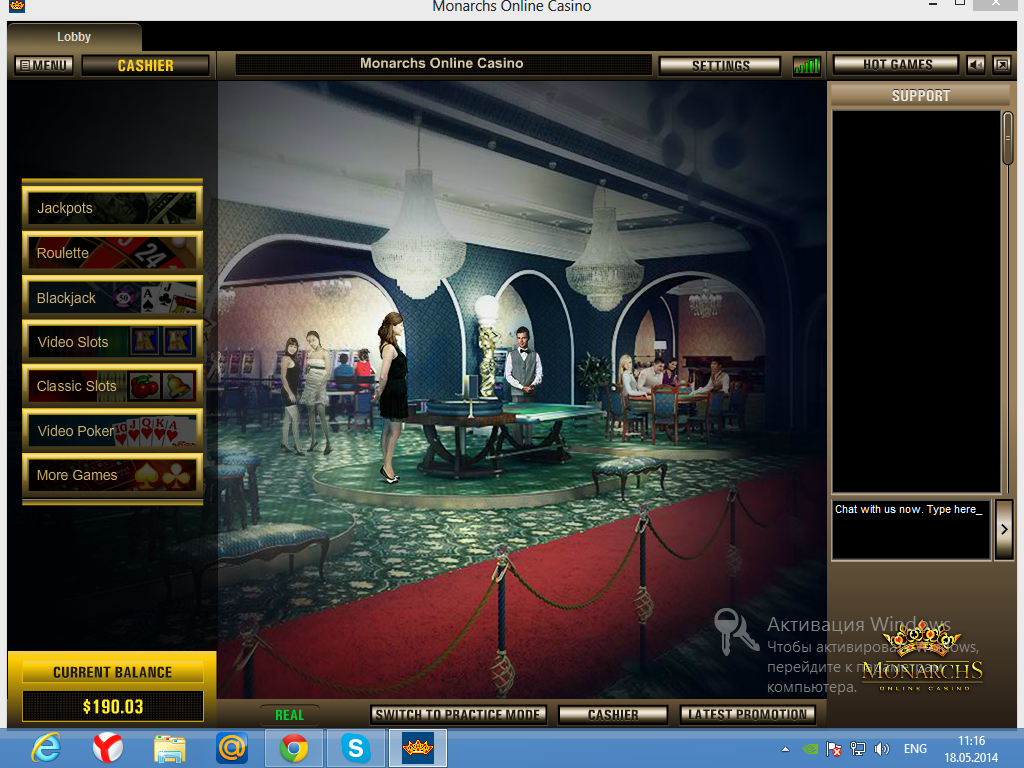Screen dimensions: 1024x768
Task: Open the Mail.ru agent taskbar icon
Action: click(x=232, y=748)
